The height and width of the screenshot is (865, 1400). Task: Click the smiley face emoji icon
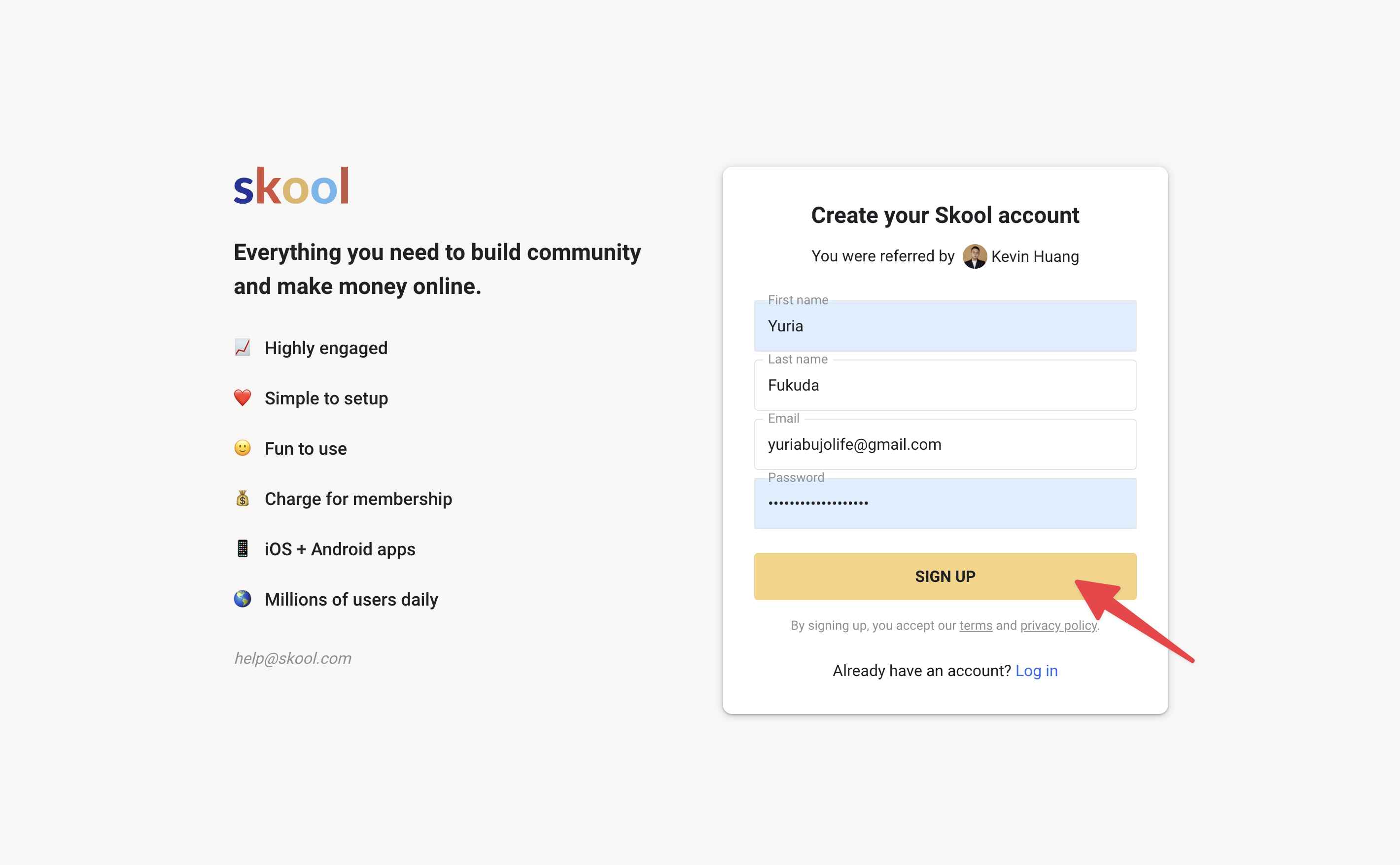tap(243, 448)
